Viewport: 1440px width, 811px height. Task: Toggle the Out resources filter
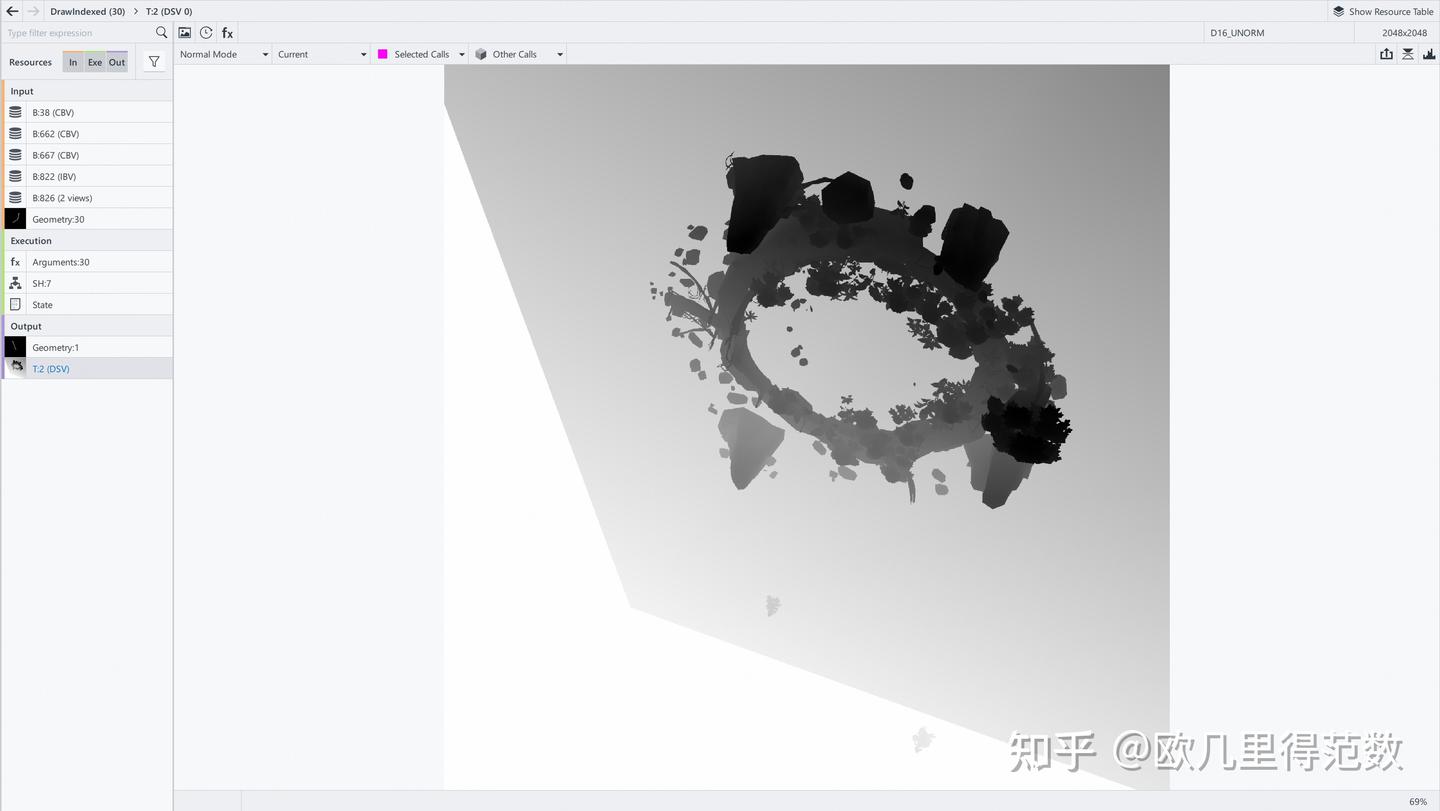coord(117,62)
